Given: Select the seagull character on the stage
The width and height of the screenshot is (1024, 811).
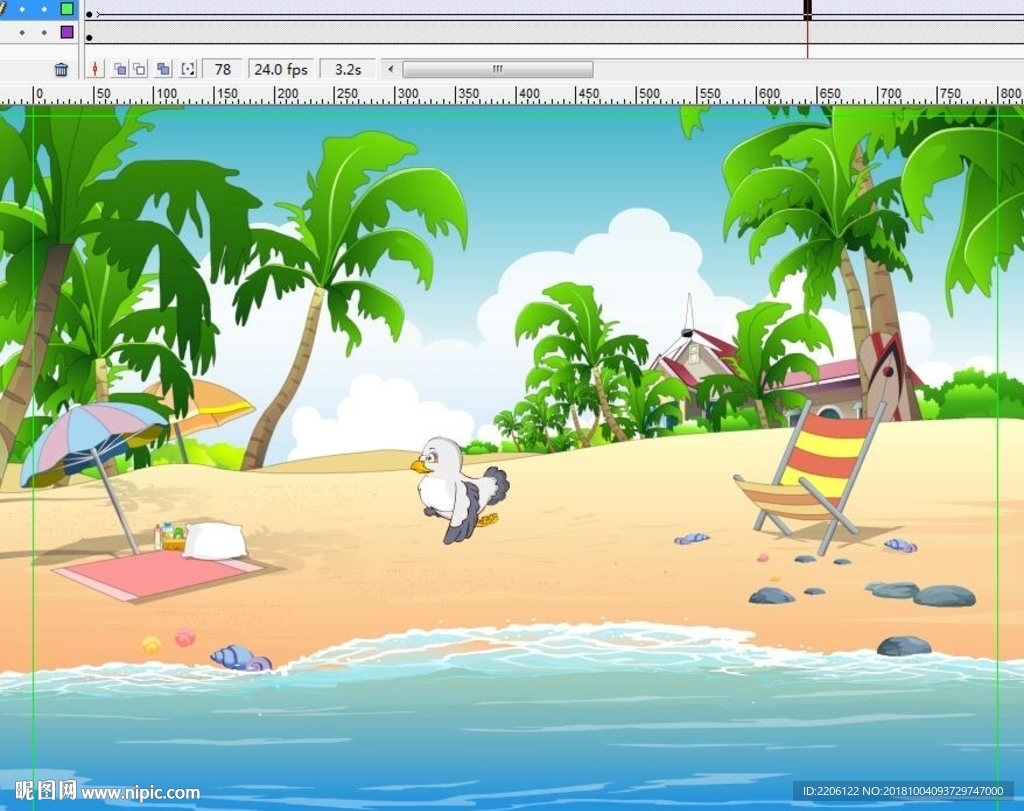Looking at the screenshot, I should pyautogui.click(x=456, y=490).
